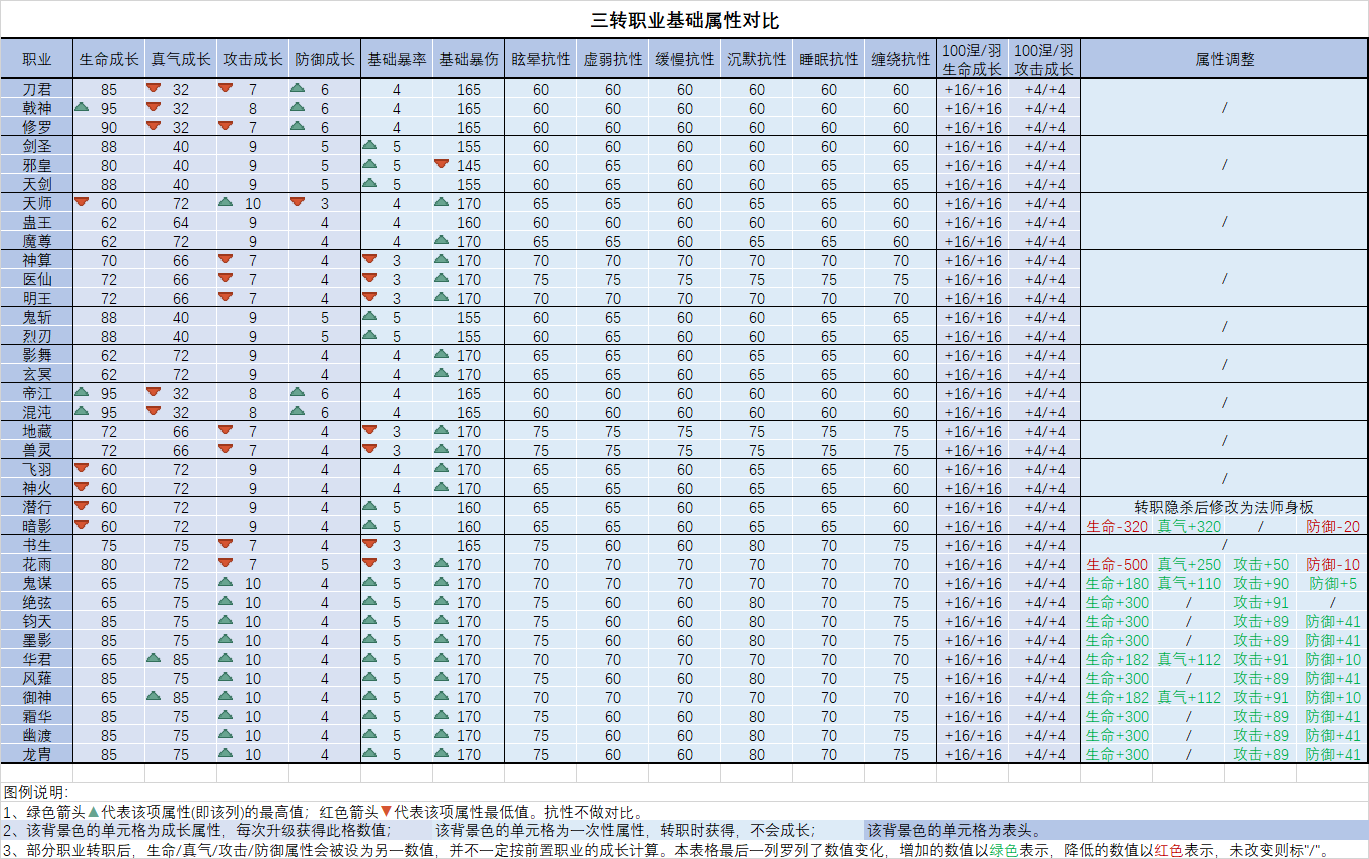Viewport: 1369px width, 859px height.
Task: Select the 防御成长 column header
Action: pos(325,59)
